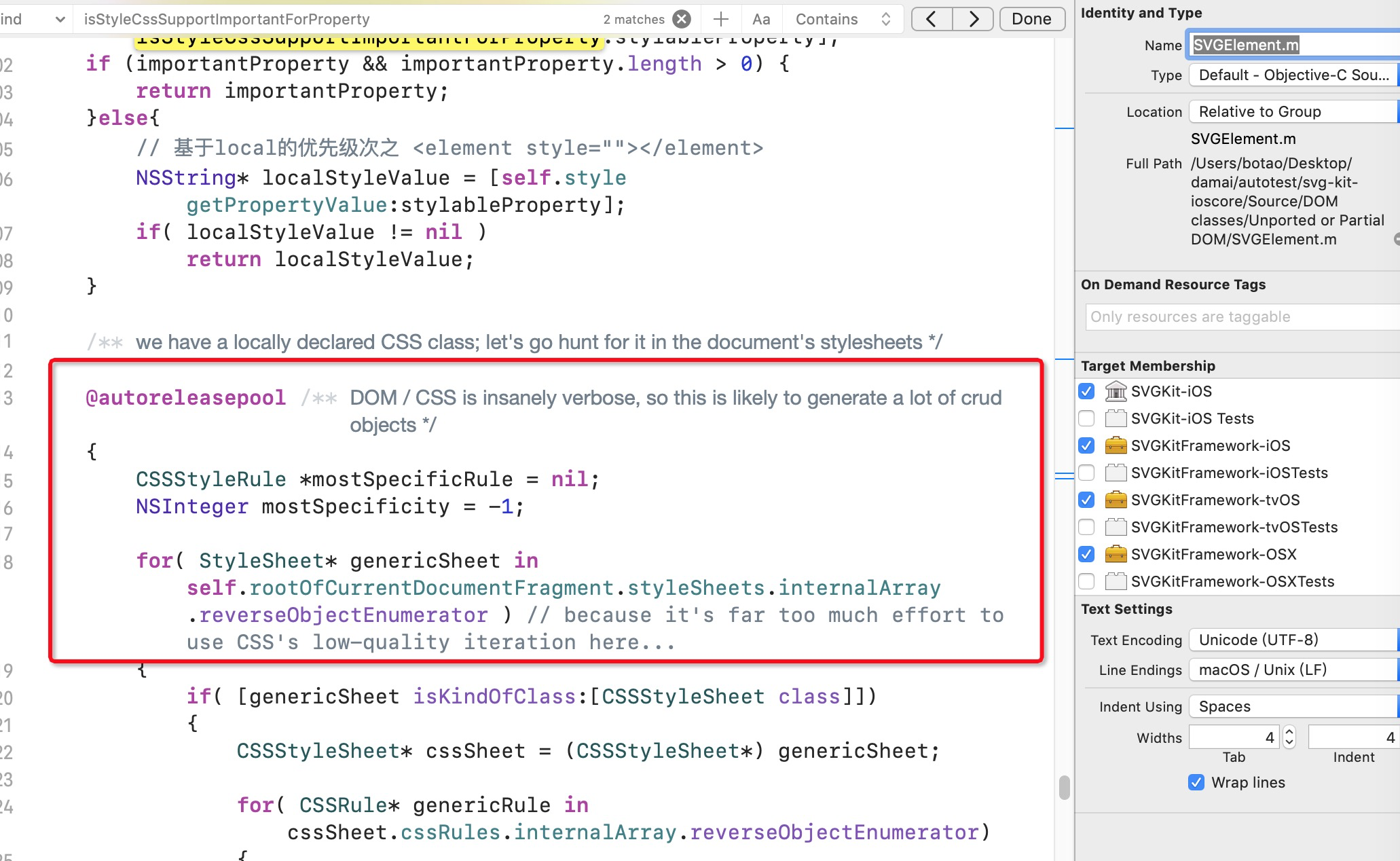Click the editor vertical scrollbar thumb
Viewport: 1400px width, 861px height.
(1064, 788)
